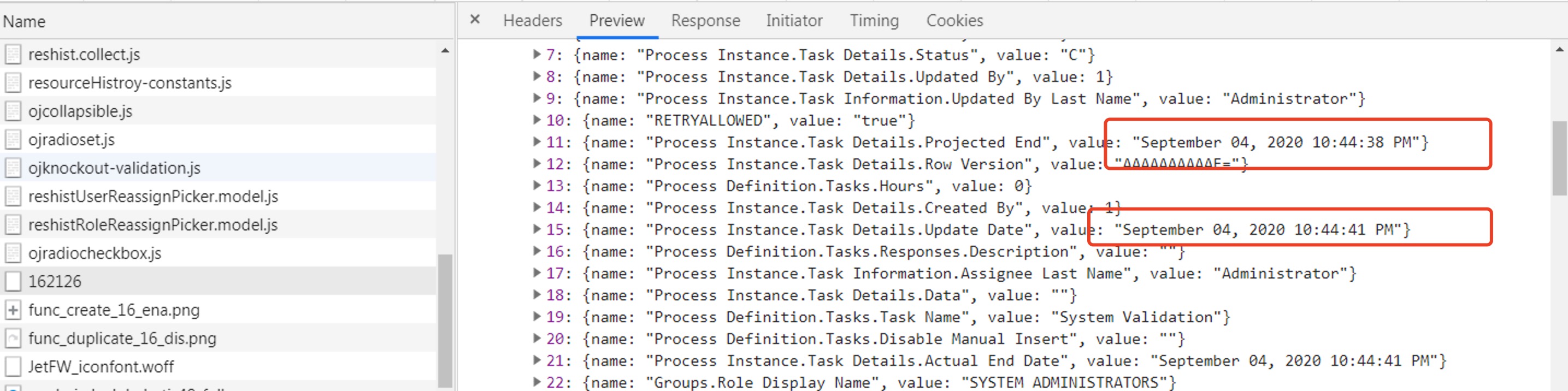The image size is (1568, 391).
Task: Click the file icon beside ojcollapsible.js
Action: pyautogui.click(x=13, y=111)
